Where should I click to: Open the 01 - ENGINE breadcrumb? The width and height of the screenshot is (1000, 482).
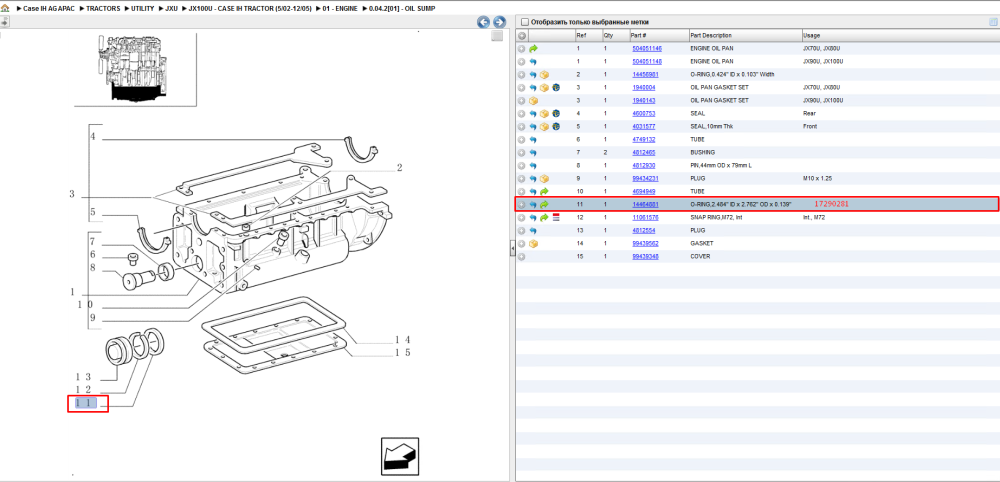pos(339,10)
